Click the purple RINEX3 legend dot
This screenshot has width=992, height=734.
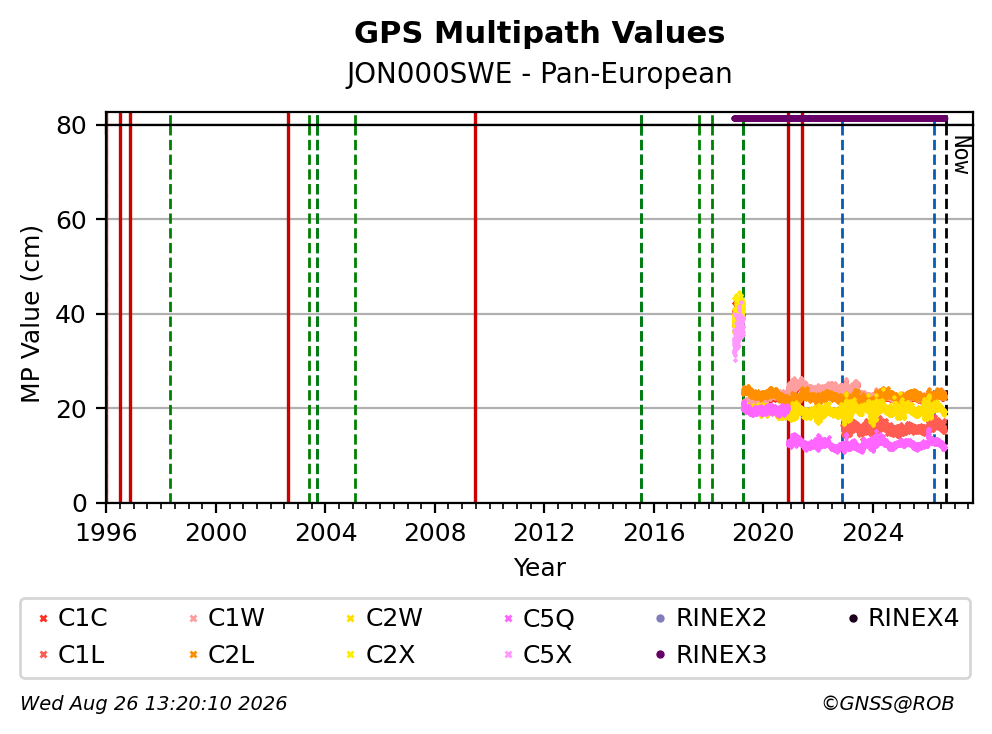(x=661, y=655)
